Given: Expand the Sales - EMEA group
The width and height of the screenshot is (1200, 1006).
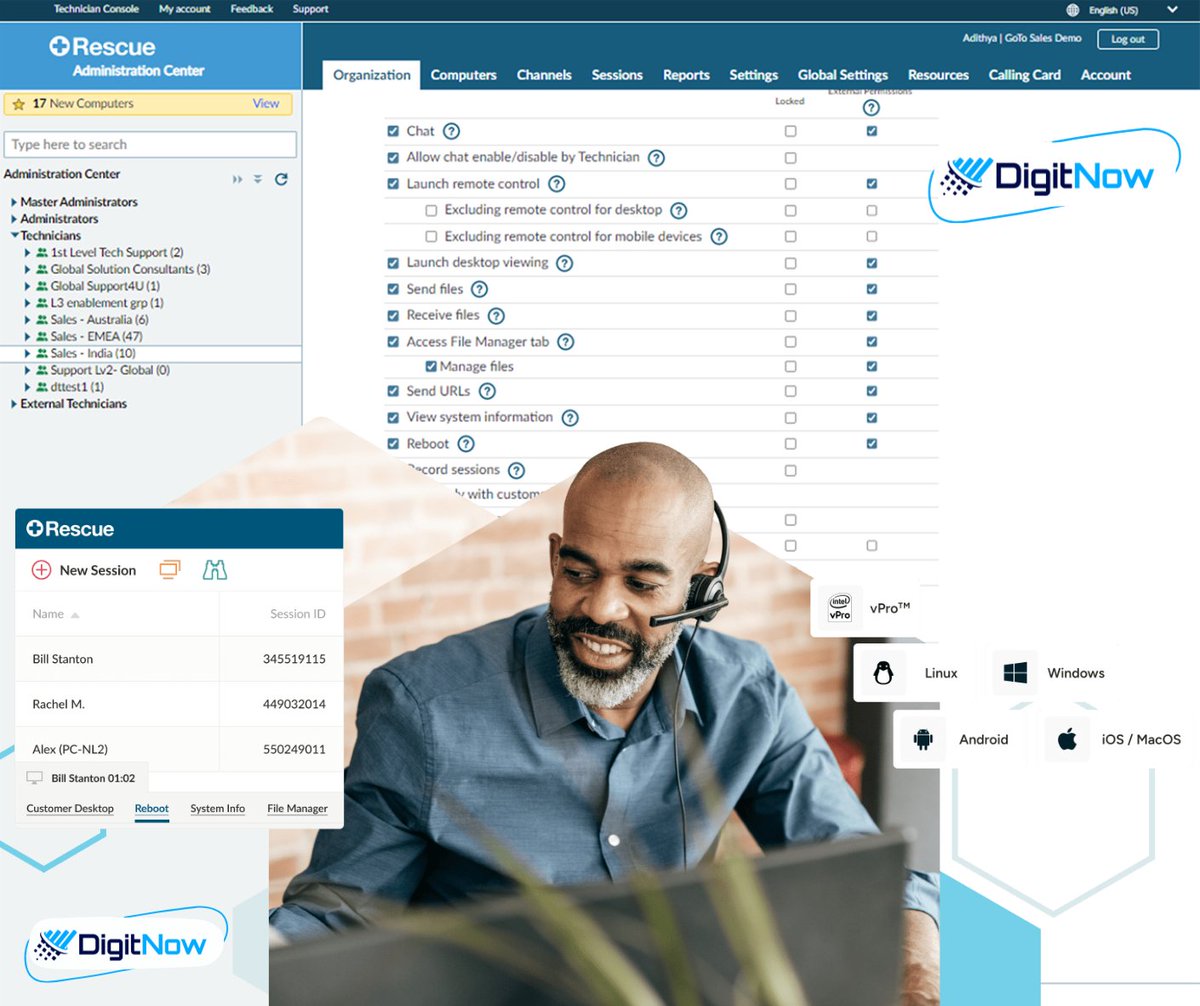Looking at the screenshot, I should point(28,337).
